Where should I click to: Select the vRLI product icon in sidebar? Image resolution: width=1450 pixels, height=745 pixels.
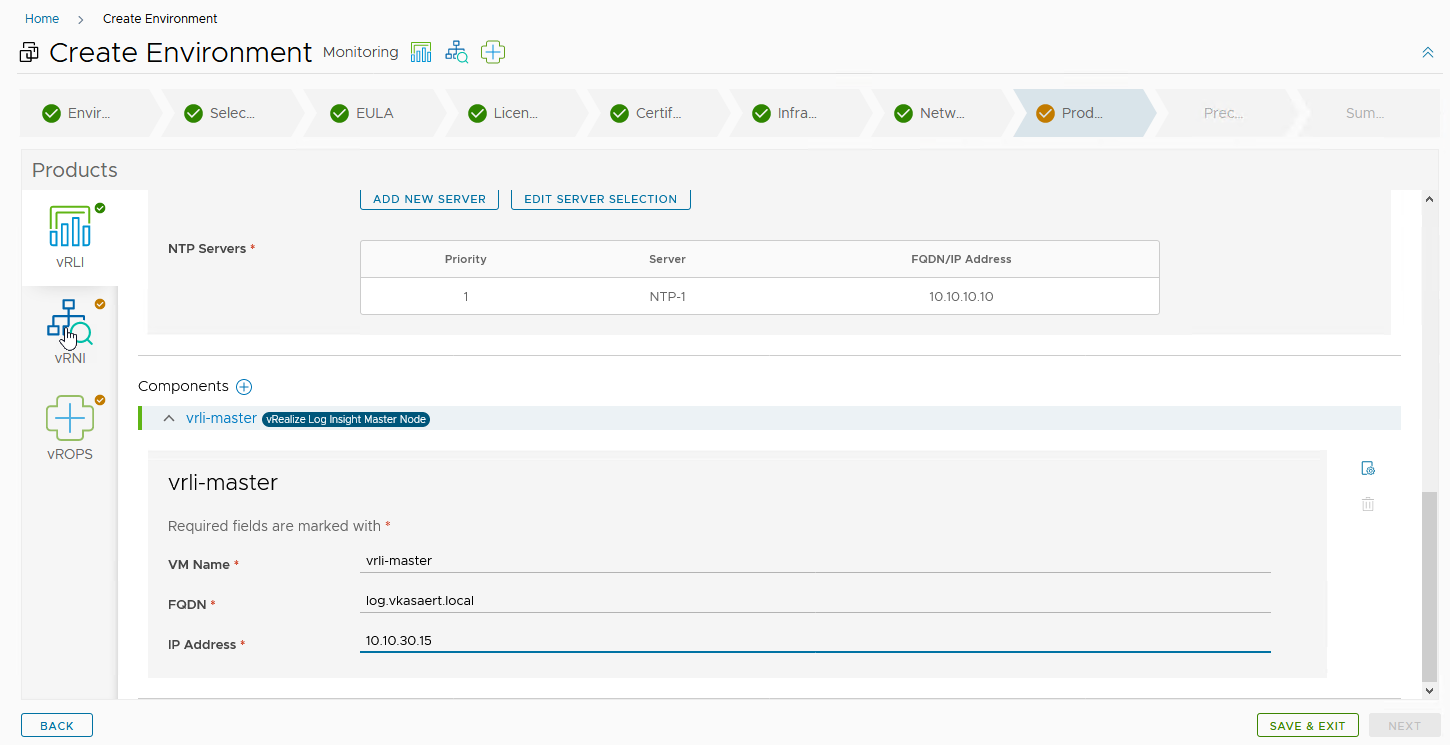70,236
